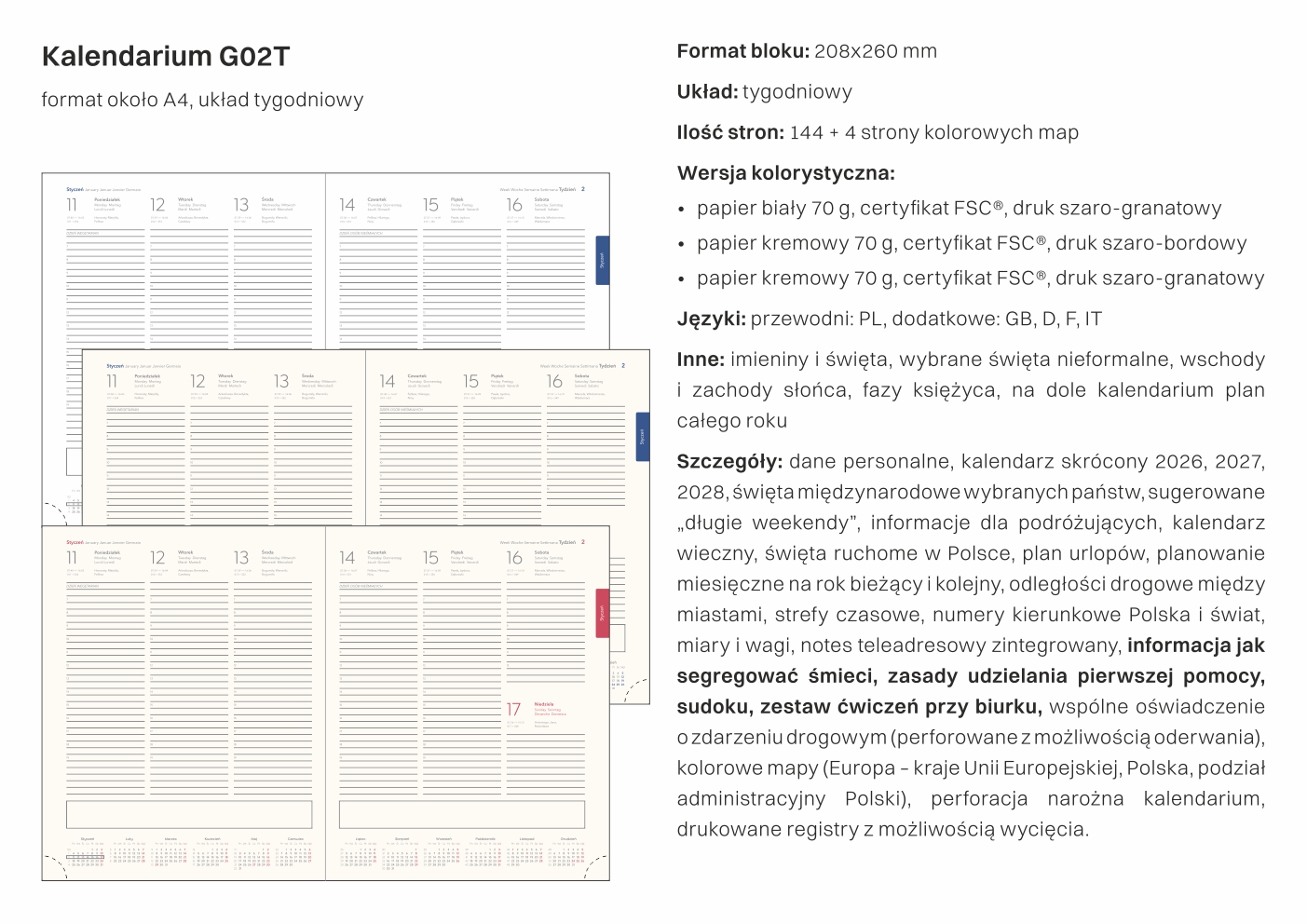Click the blue Styczeń side tab on the top calendar
This screenshot has width=1307, height=924.
(x=603, y=259)
